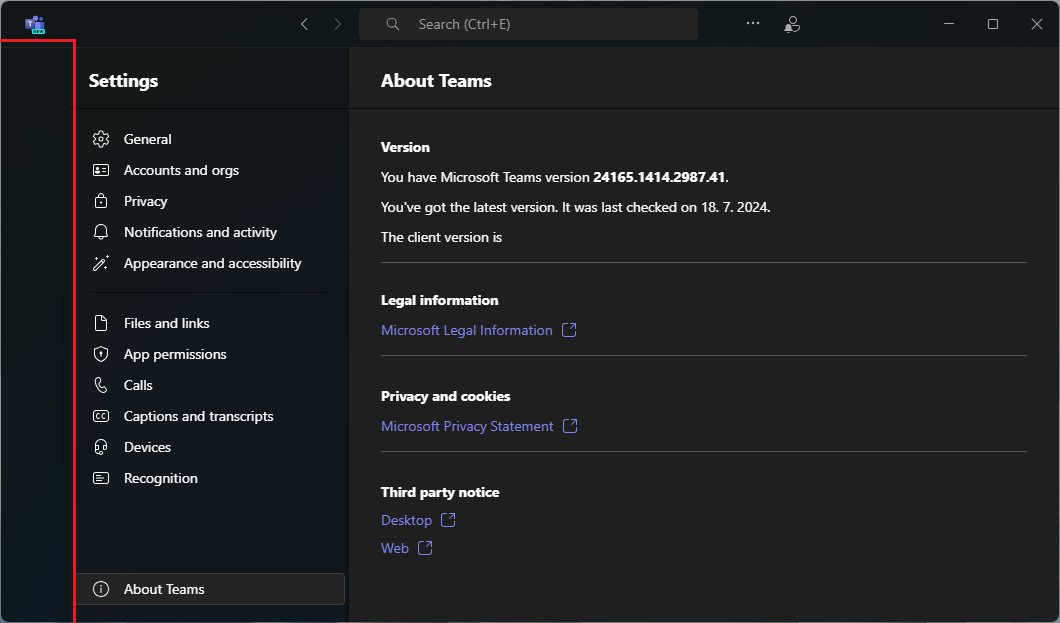Open Notifications and activity settings

coord(200,232)
